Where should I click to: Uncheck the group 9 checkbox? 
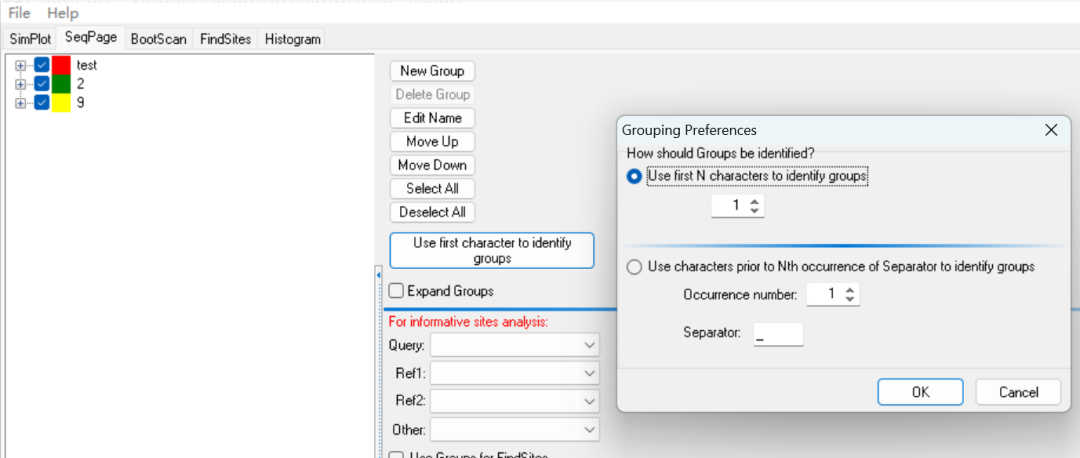click(42, 102)
